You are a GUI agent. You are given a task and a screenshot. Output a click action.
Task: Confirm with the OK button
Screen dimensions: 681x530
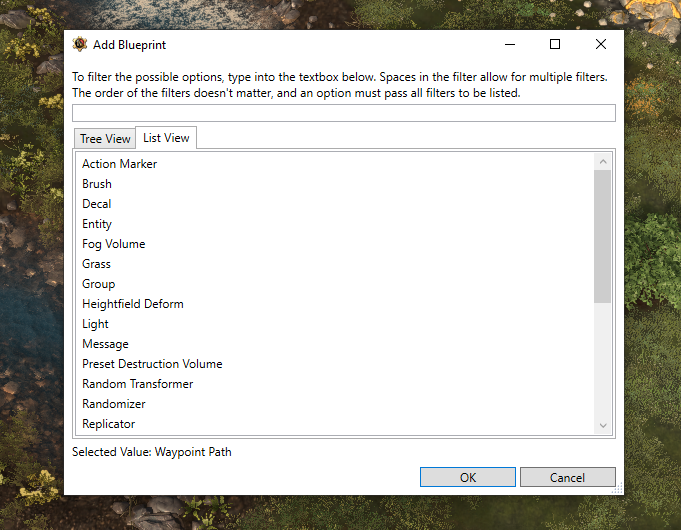pyautogui.click(x=468, y=477)
